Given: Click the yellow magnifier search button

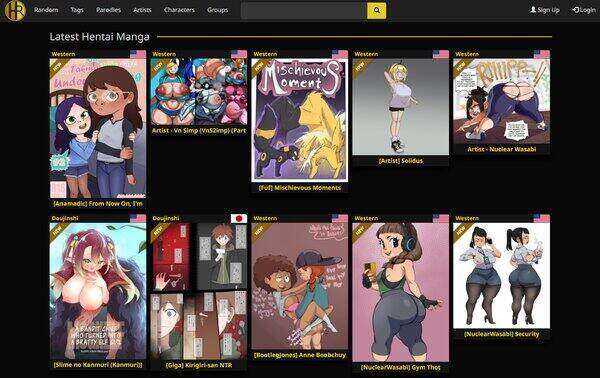Looking at the screenshot, I should (x=377, y=11).
